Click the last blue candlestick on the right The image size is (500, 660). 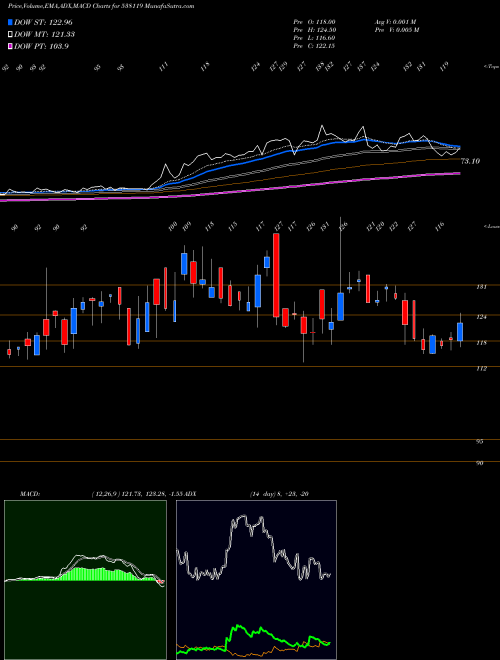460,332
